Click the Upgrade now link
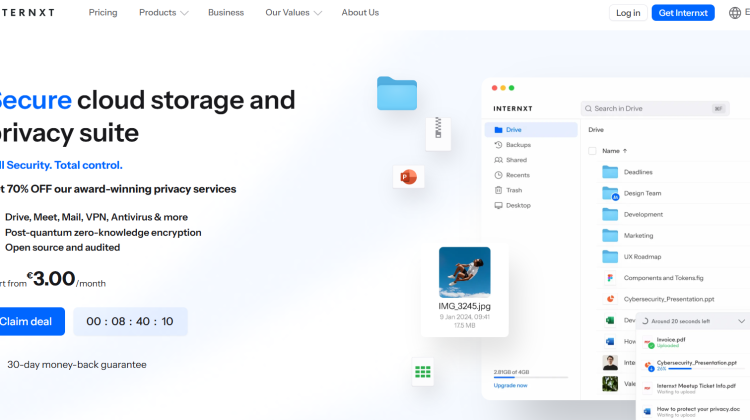The height and width of the screenshot is (420, 750). 510,386
